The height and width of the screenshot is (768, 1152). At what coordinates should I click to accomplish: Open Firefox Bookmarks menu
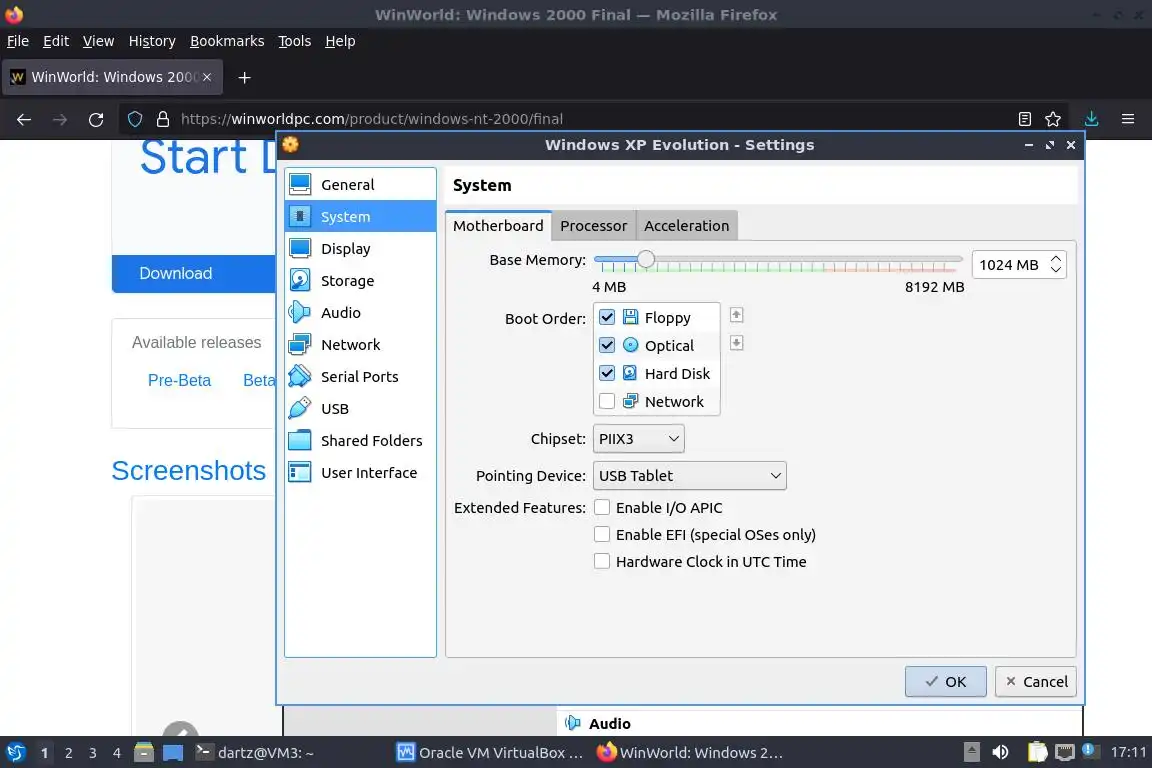227,41
